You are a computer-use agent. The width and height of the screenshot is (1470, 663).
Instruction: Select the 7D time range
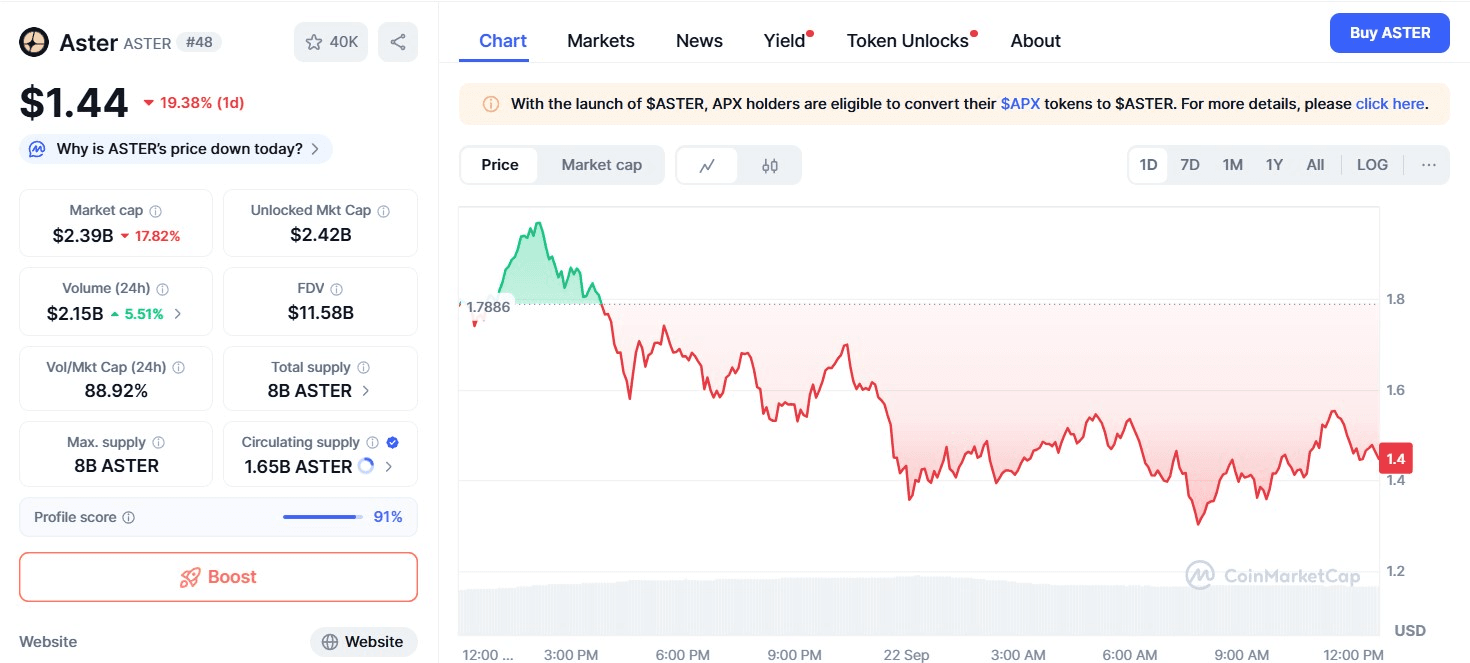1189,165
